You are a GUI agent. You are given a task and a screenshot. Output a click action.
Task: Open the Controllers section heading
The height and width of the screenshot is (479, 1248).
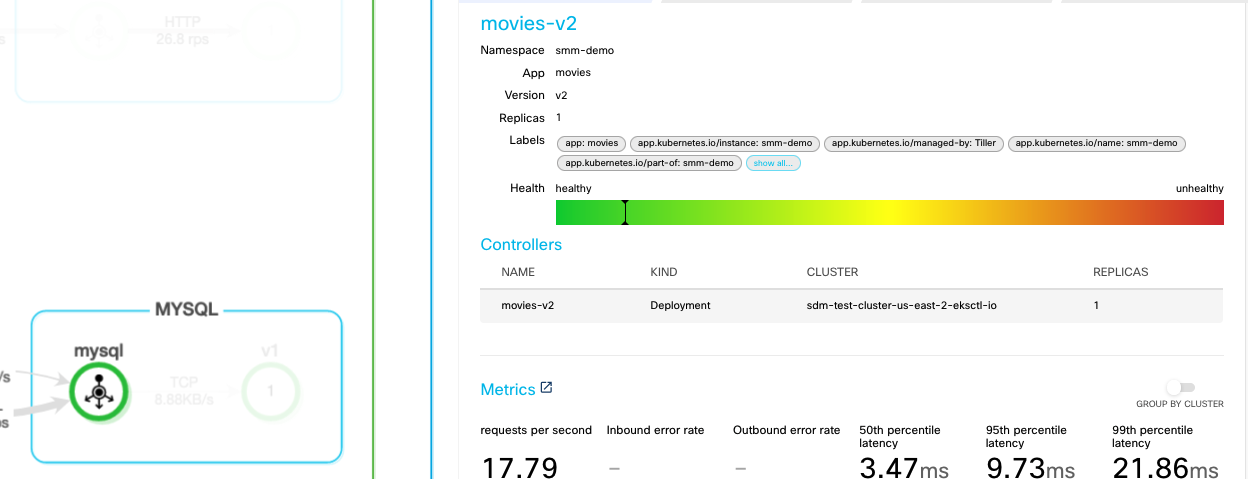tap(521, 244)
